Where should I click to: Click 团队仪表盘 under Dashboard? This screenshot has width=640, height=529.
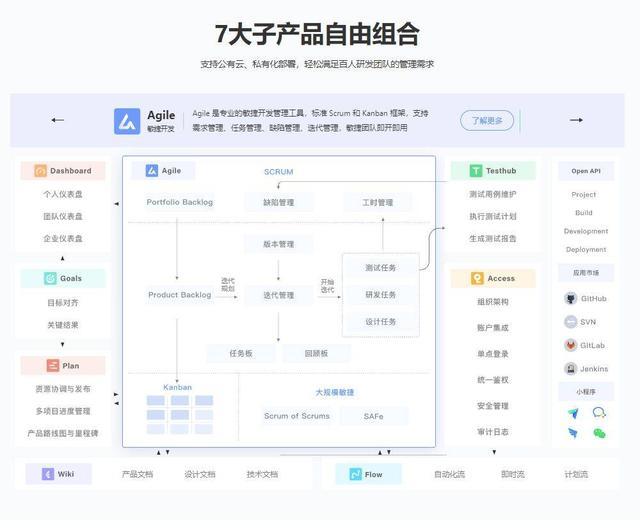[63, 216]
